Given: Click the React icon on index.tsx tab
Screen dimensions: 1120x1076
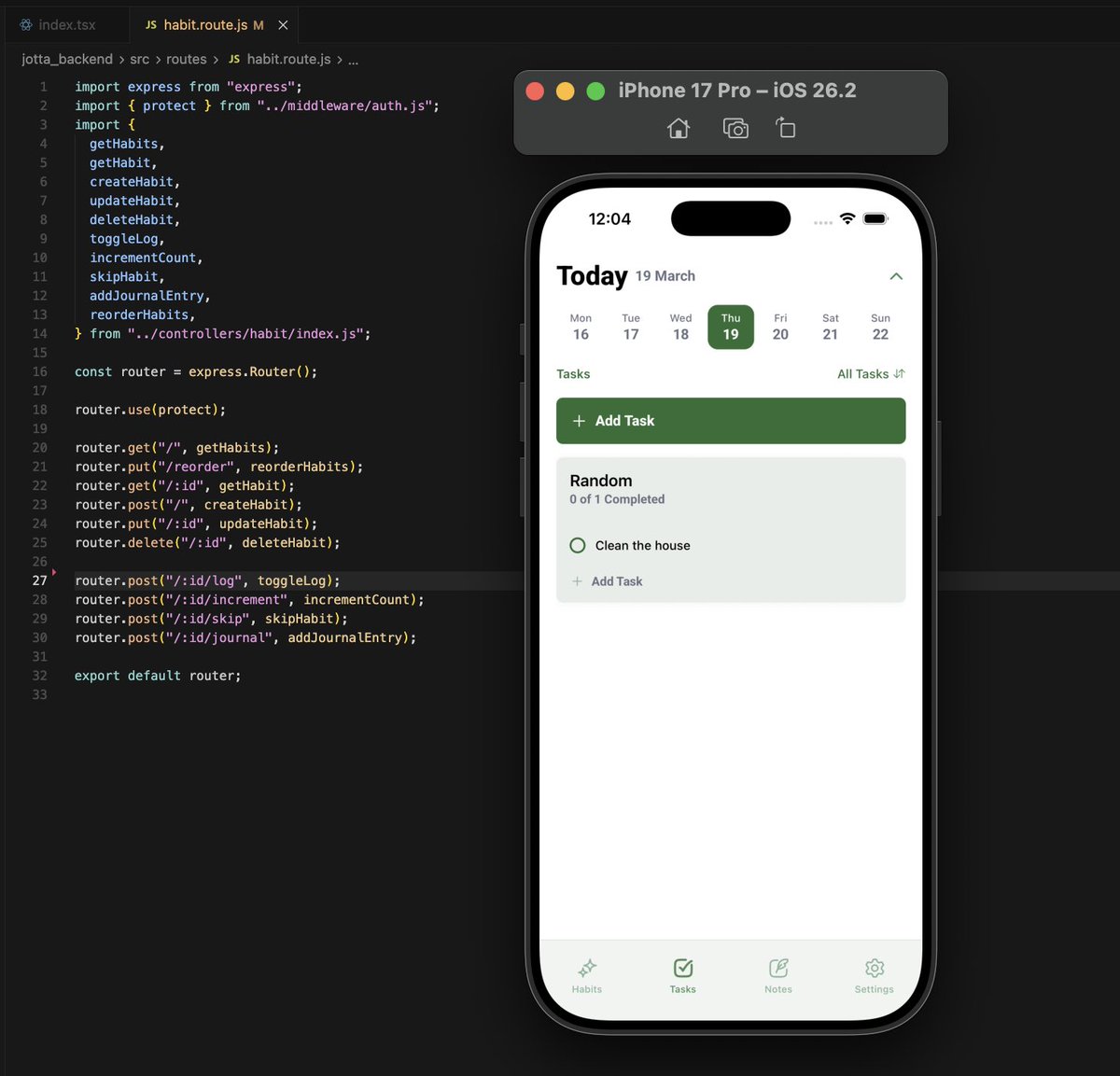Looking at the screenshot, I should (26, 25).
